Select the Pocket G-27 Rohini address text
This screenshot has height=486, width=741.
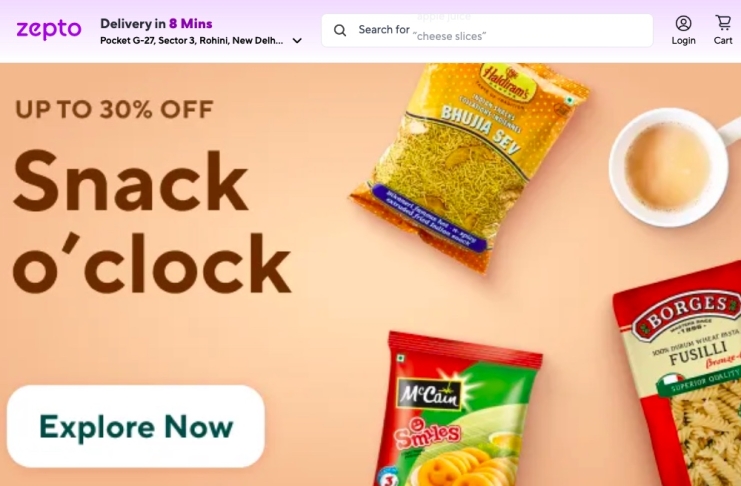(x=191, y=41)
